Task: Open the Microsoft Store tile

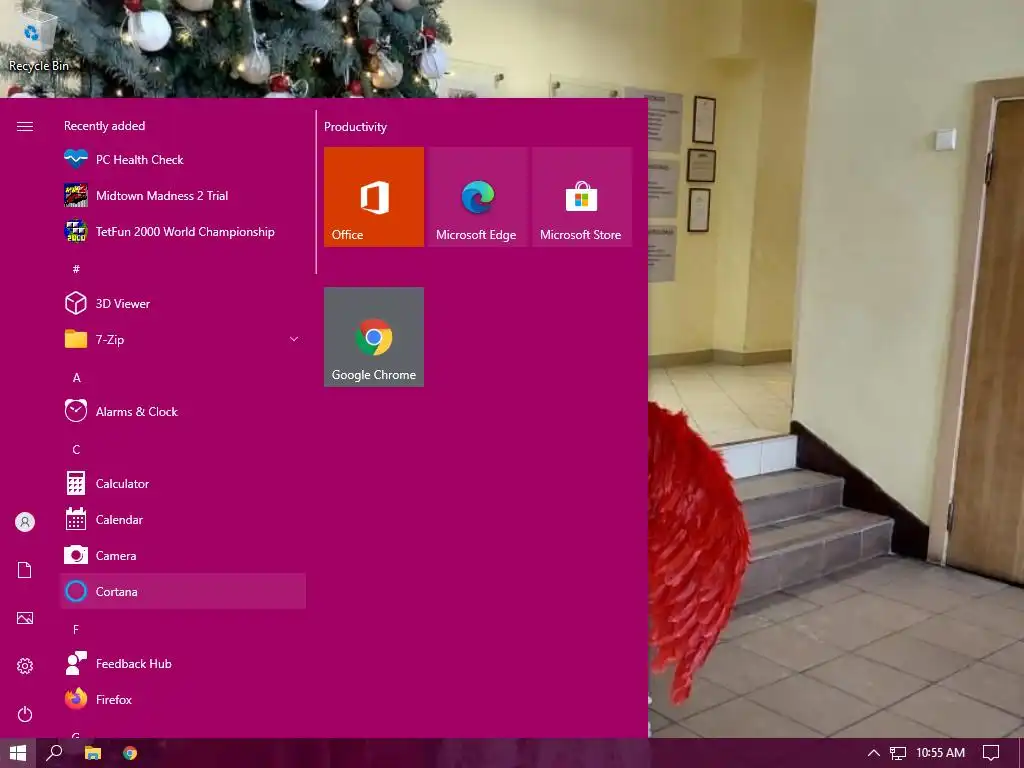Action: pos(581,197)
